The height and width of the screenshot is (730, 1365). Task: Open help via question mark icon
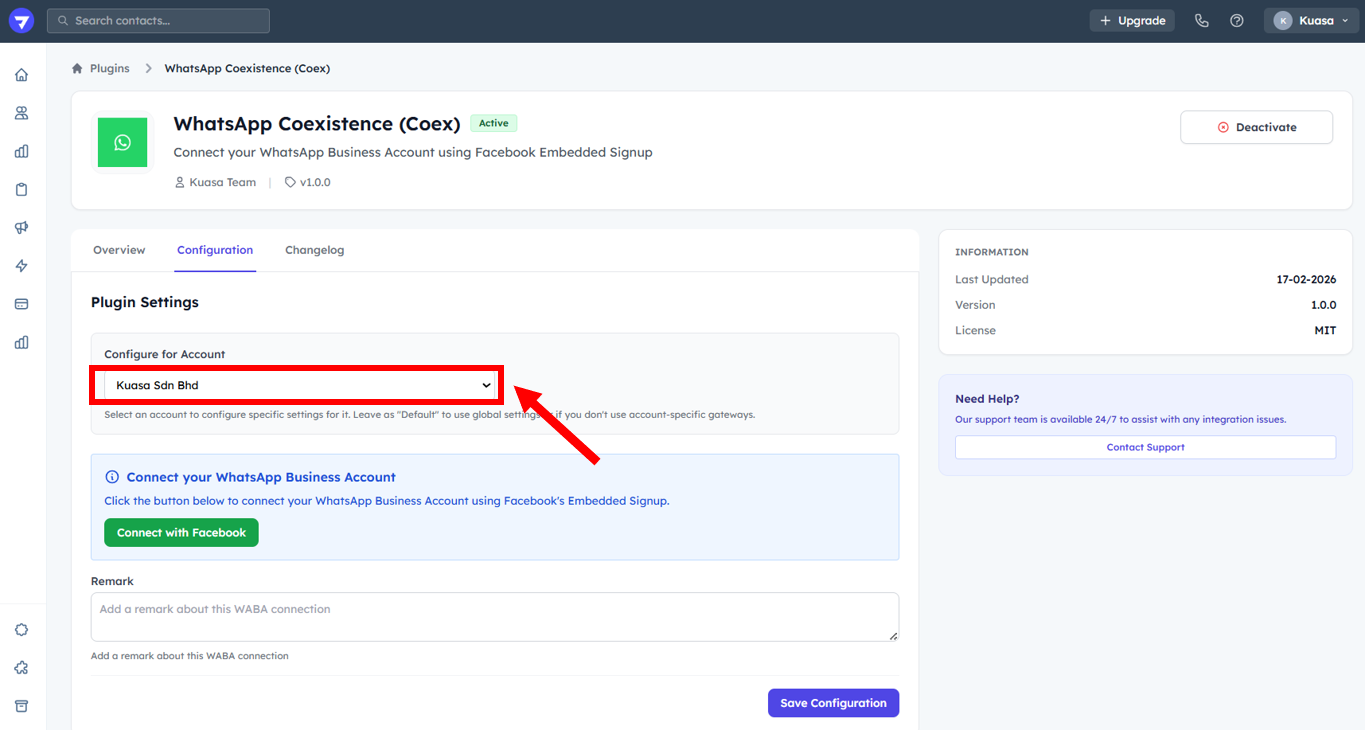click(x=1237, y=21)
